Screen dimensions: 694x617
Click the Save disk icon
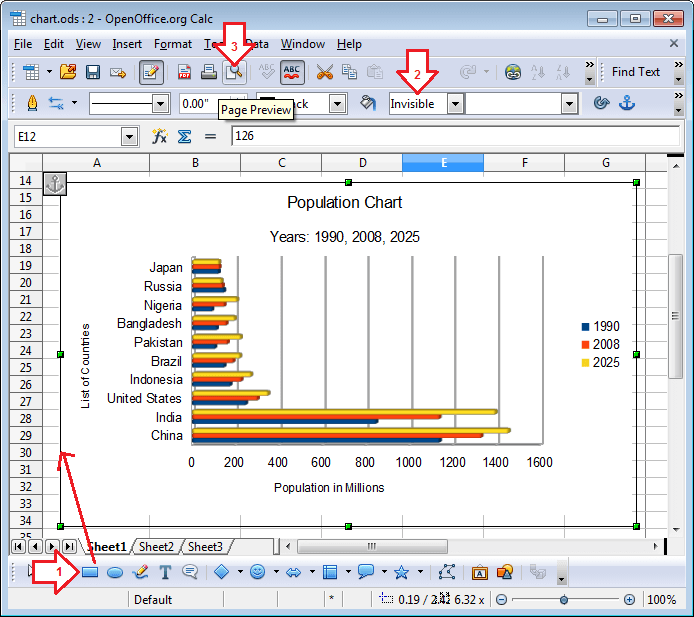[x=93, y=72]
